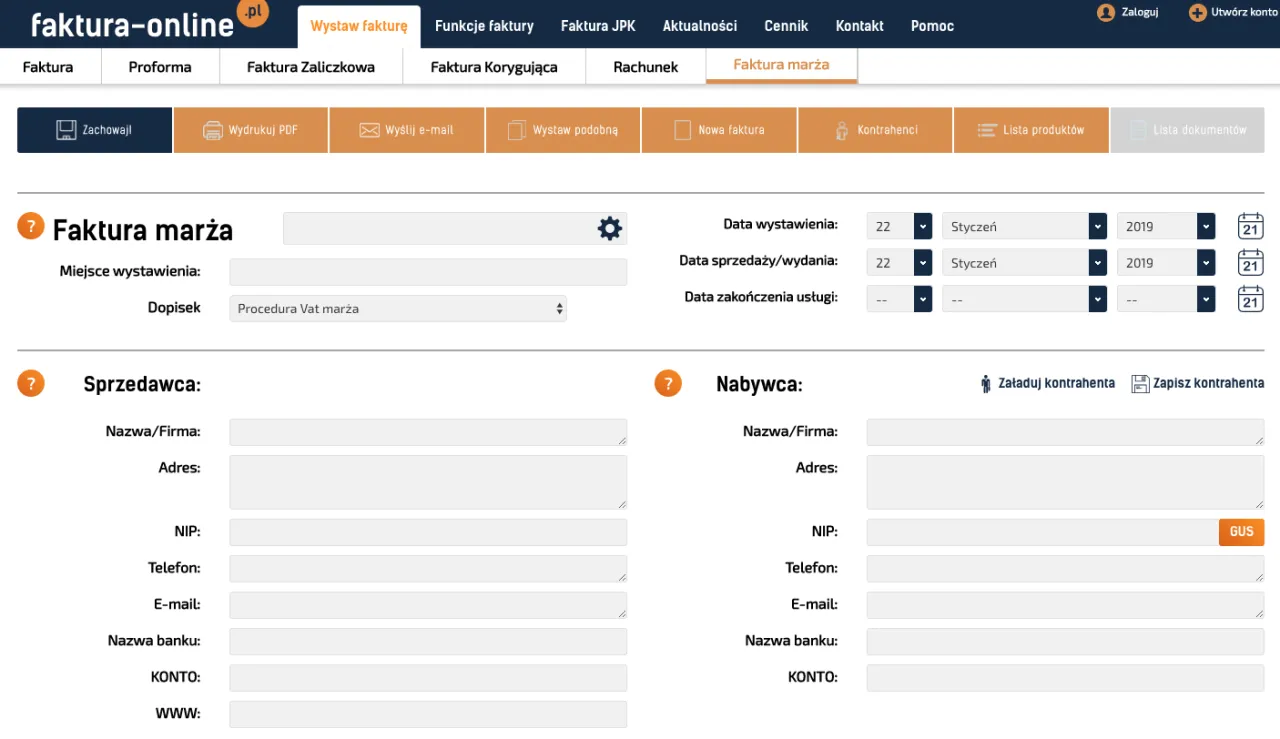Viewport: 1280px width, 739px height.
Task: Focus the Sprzedawca NIP input field
Action: pyautogui.click(x=428, y=532)
